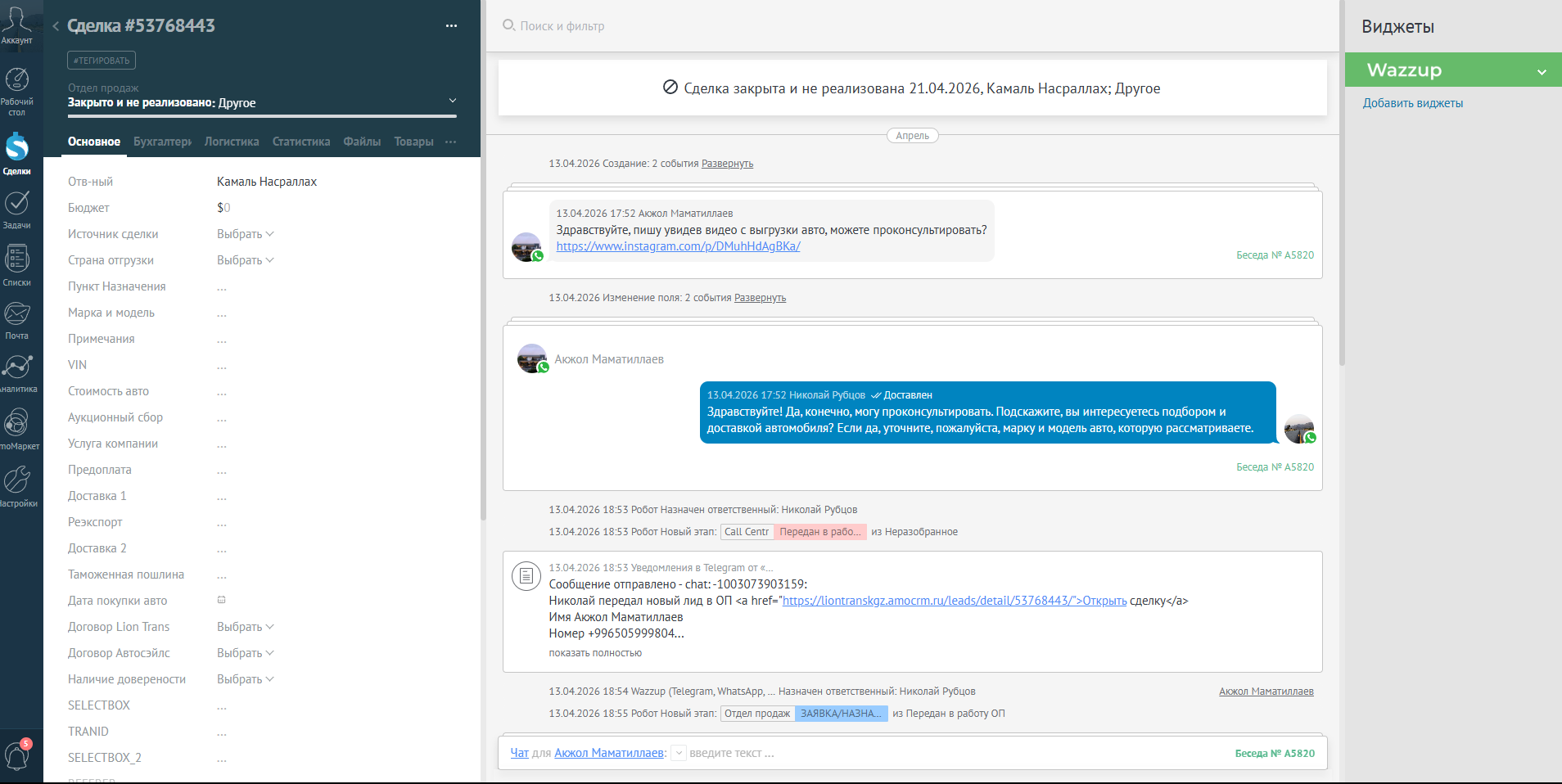Click the ЗАЯВКА/НАЗНА... stage label
1562x784 pixels.
(841, 714)
